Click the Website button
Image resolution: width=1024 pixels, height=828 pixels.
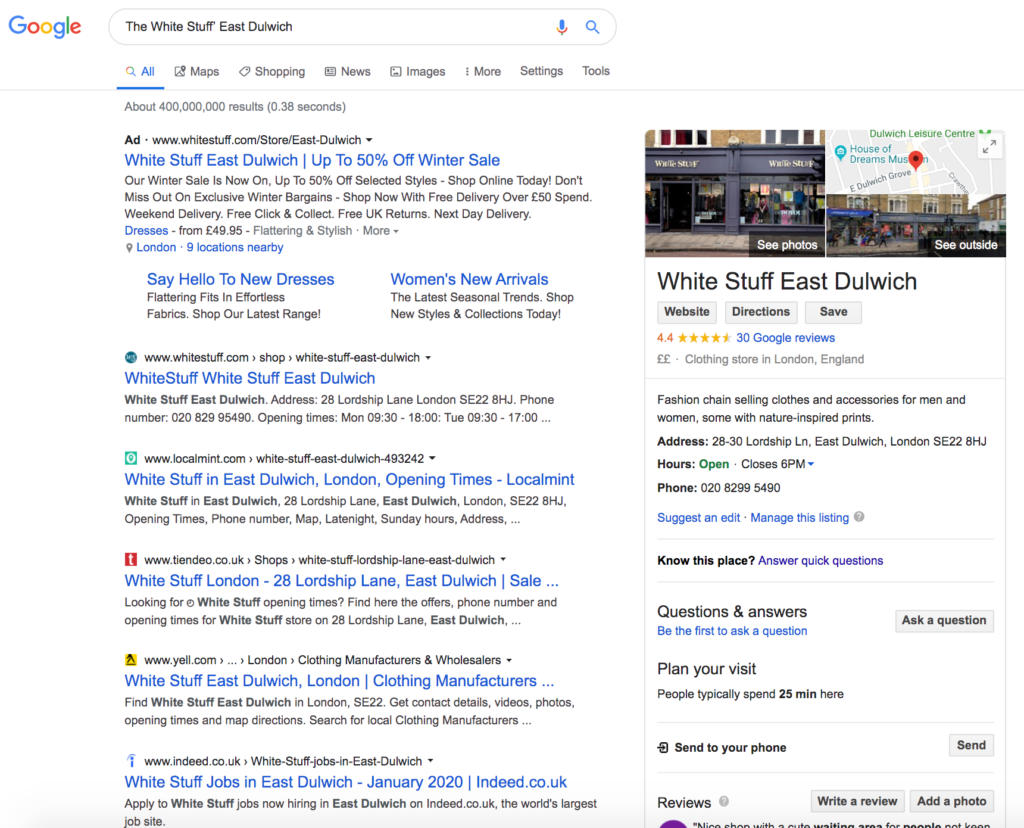[x=686, y=312]
